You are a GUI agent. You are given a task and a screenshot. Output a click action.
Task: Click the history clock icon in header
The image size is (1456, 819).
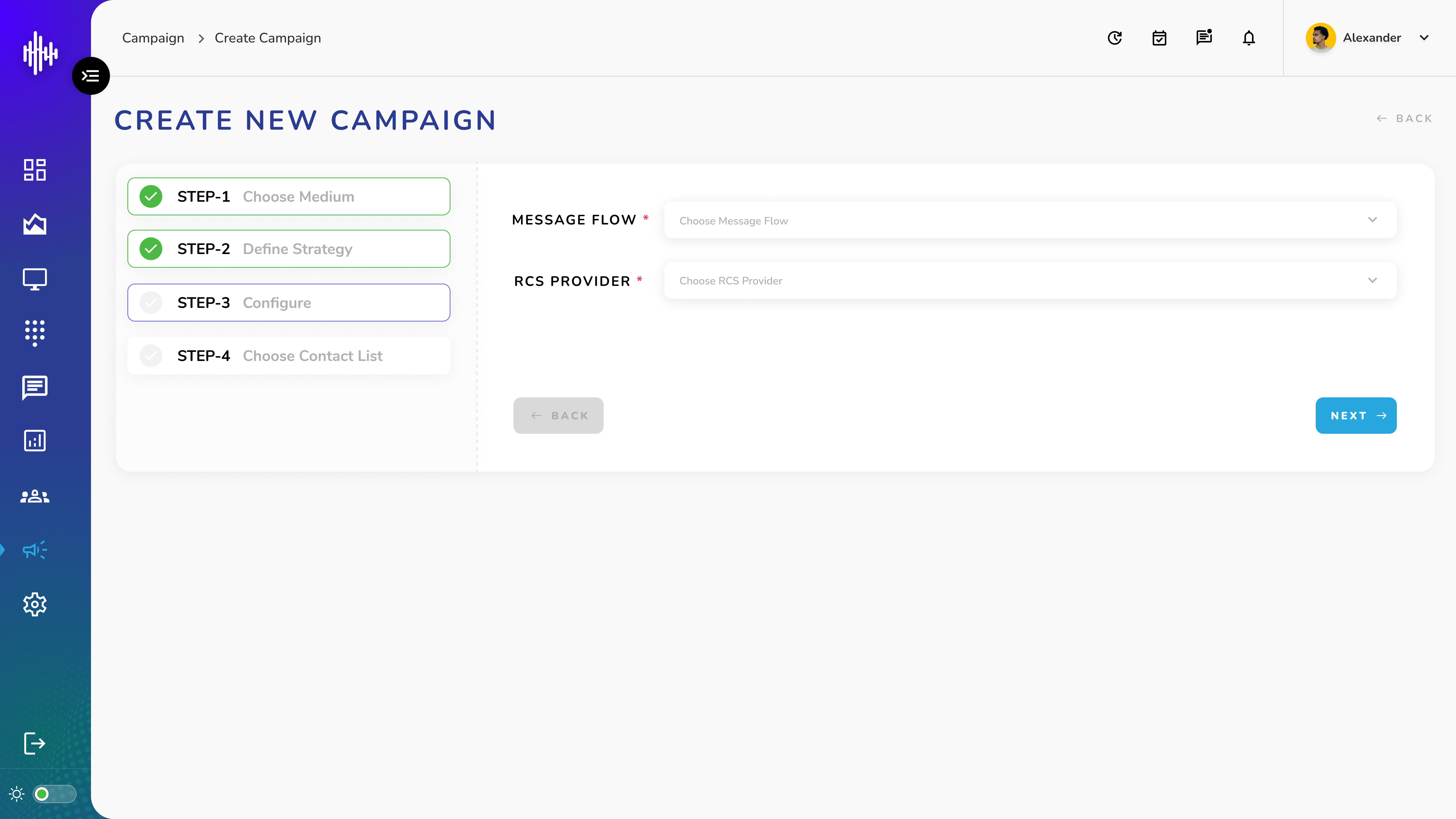point(1114,38)
